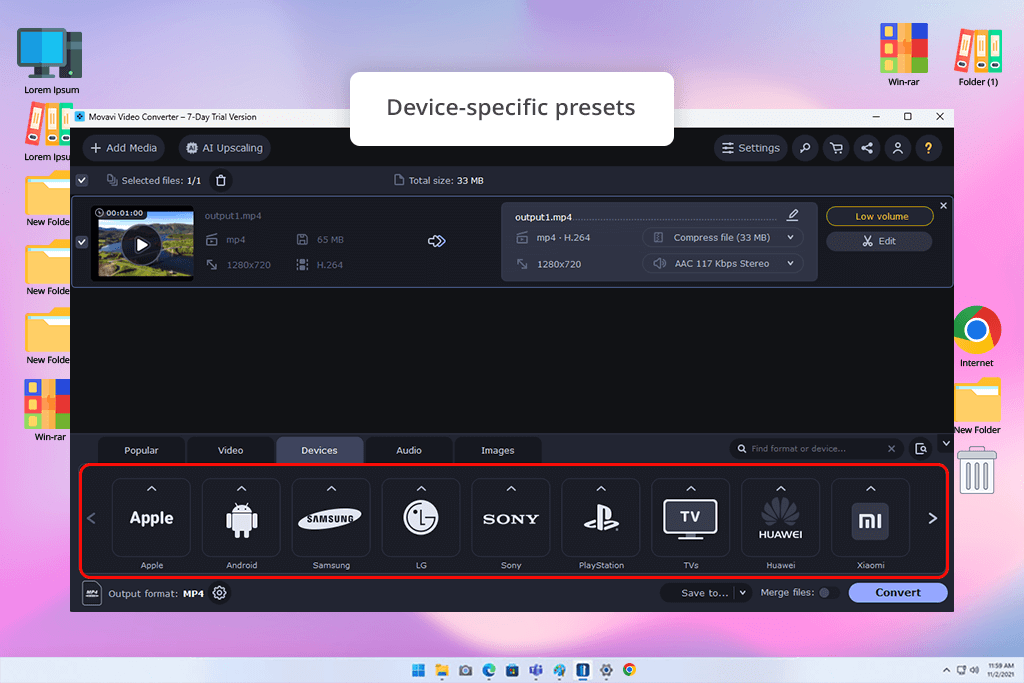Click the Save to button

tap(703, 593)
